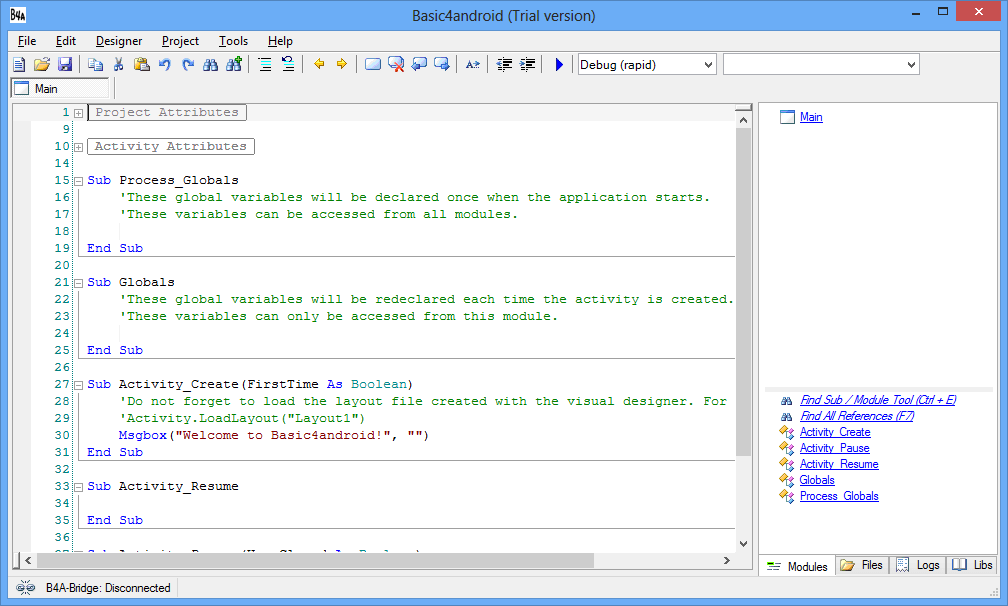The image size is (1008, 606).
Task: Open the Find dialog via binoculars icon
Action: [211, 64]
